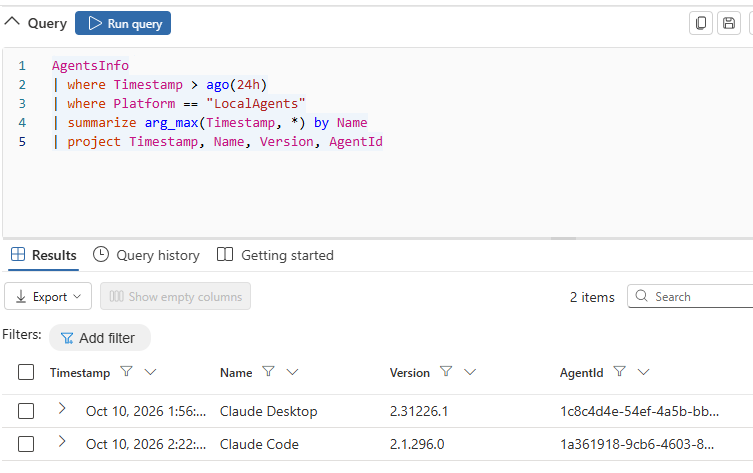Check the Claude Code row checkbox
The image size is (753, 473).
pyautogui.click(x=26, y=444)
